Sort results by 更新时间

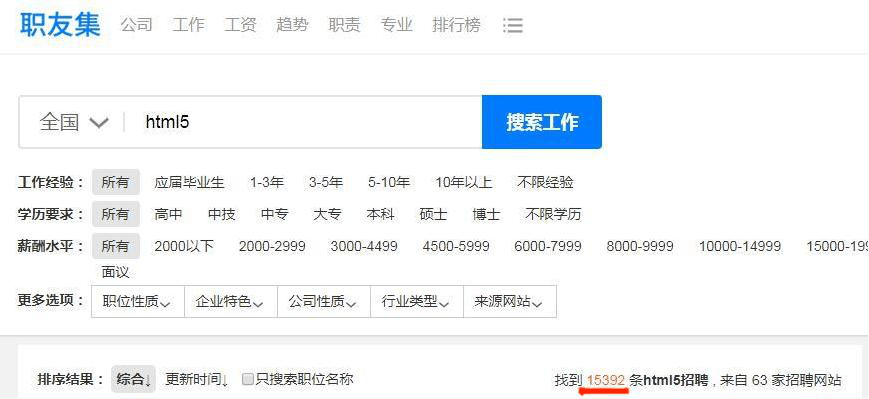click(x=197, y=380)
